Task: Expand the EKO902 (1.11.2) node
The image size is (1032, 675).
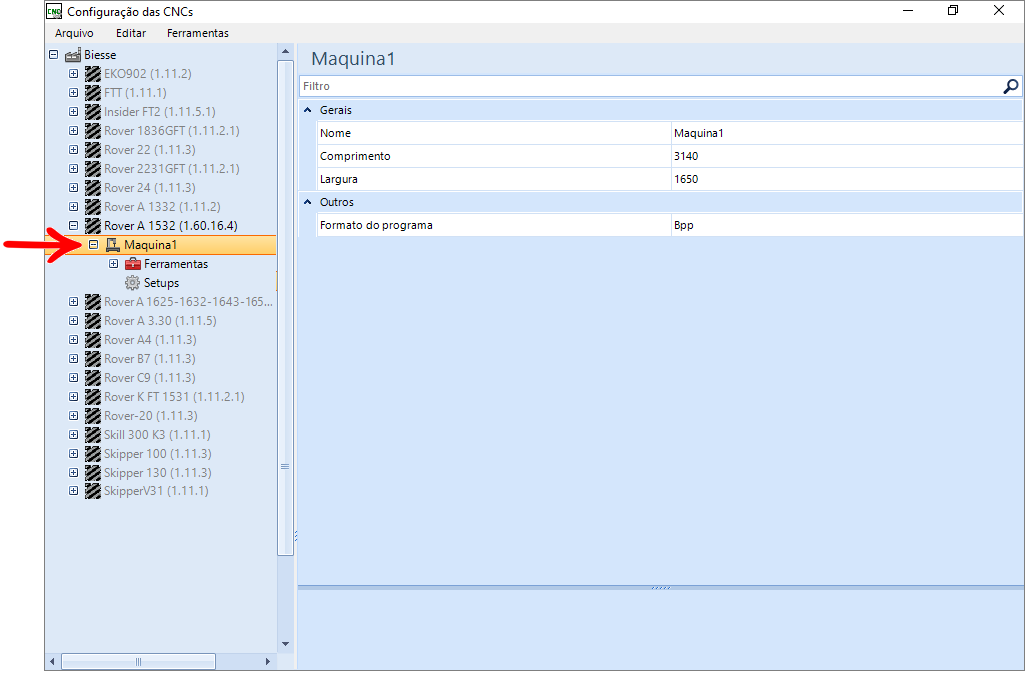Action: pos(74,74)
